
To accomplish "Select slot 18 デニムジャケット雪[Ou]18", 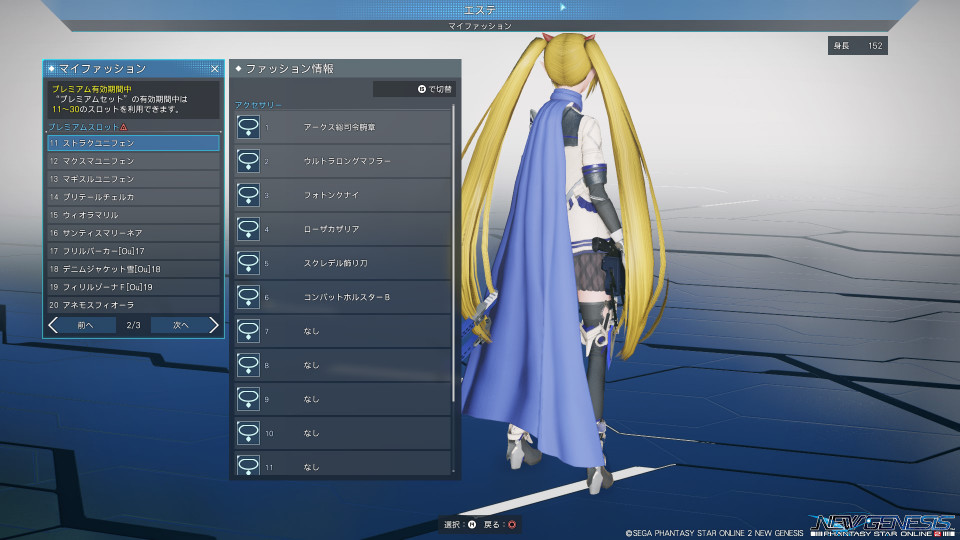I will (133, 269).
